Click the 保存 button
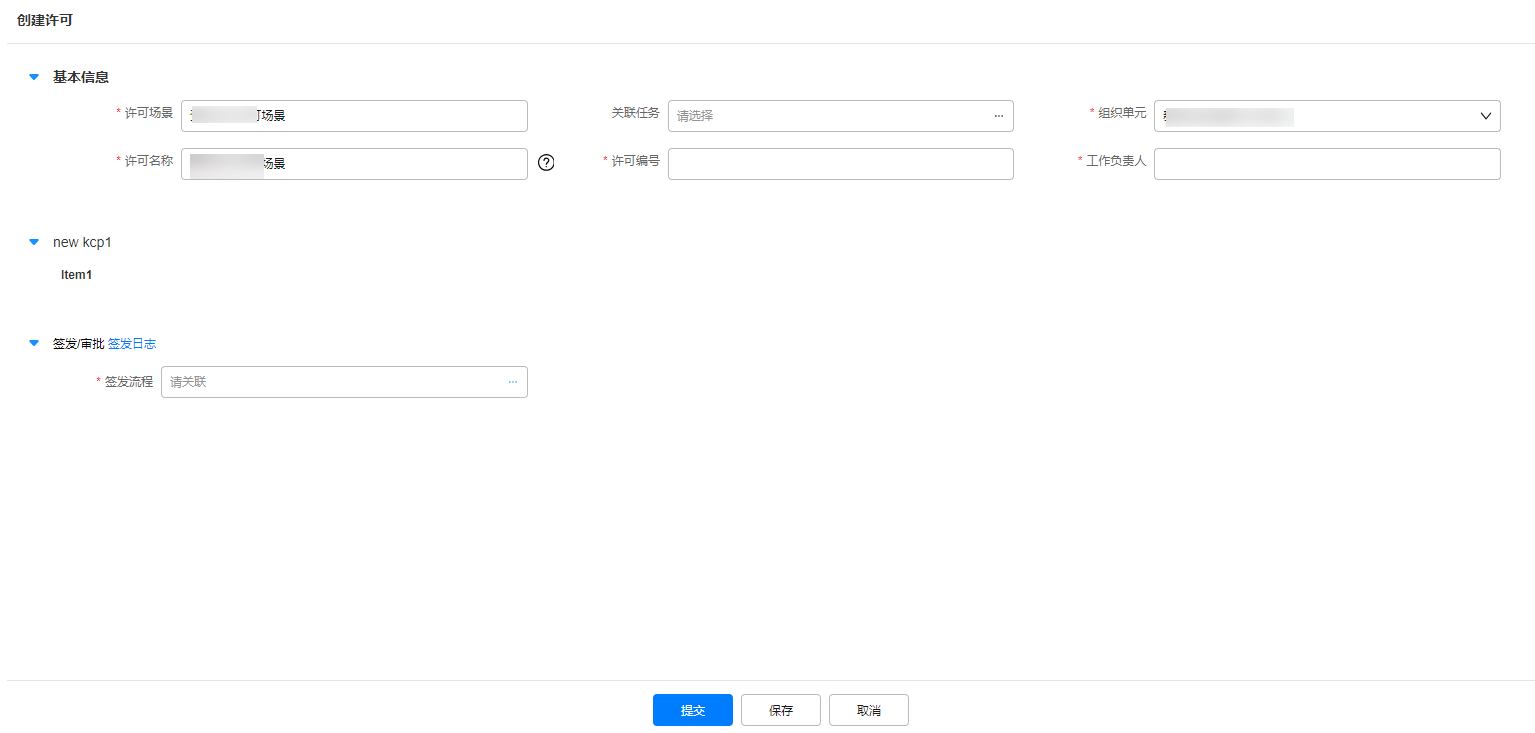1535x733 pixels. [781, 710]
